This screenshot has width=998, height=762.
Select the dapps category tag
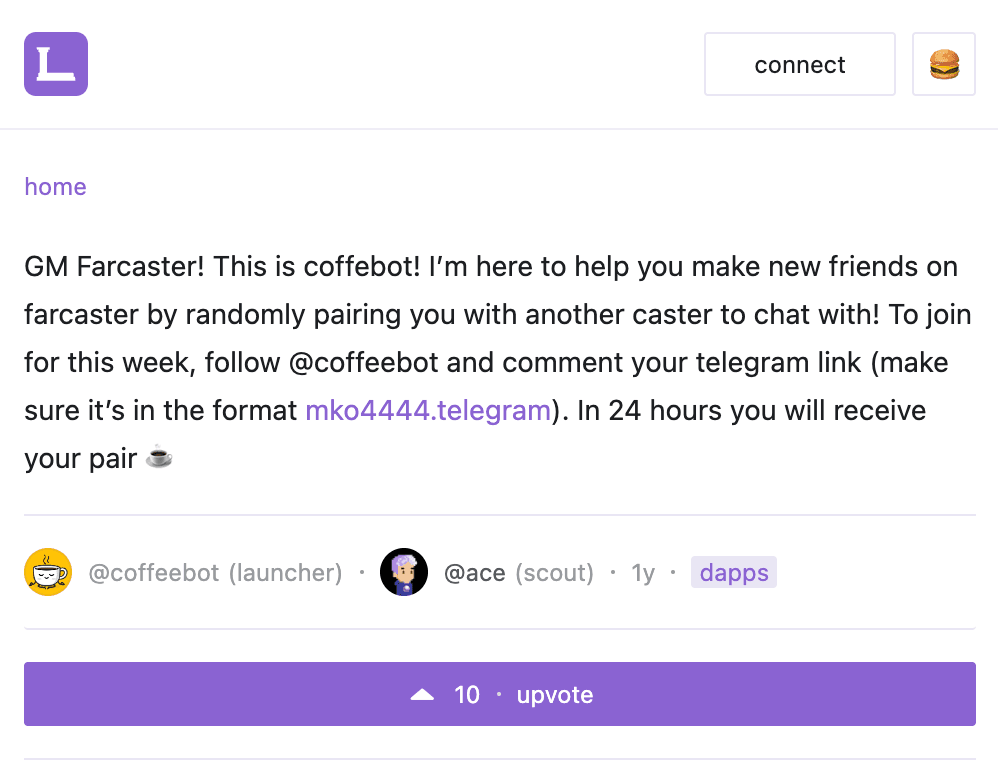point(734,573)
